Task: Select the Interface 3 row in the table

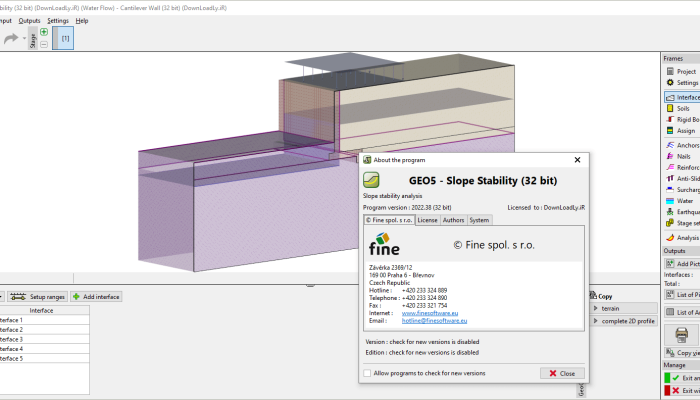Action: coord(45,339)
